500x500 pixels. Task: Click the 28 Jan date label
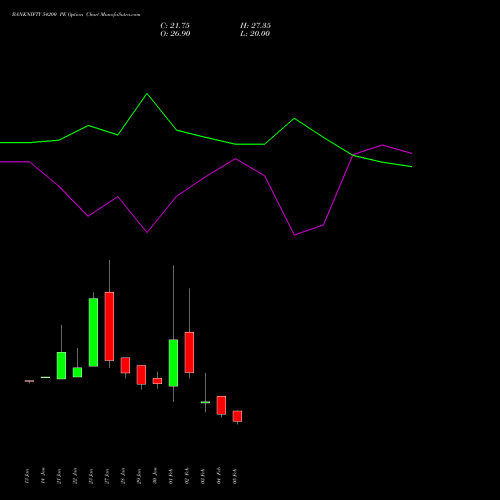[x=123, y=475]
